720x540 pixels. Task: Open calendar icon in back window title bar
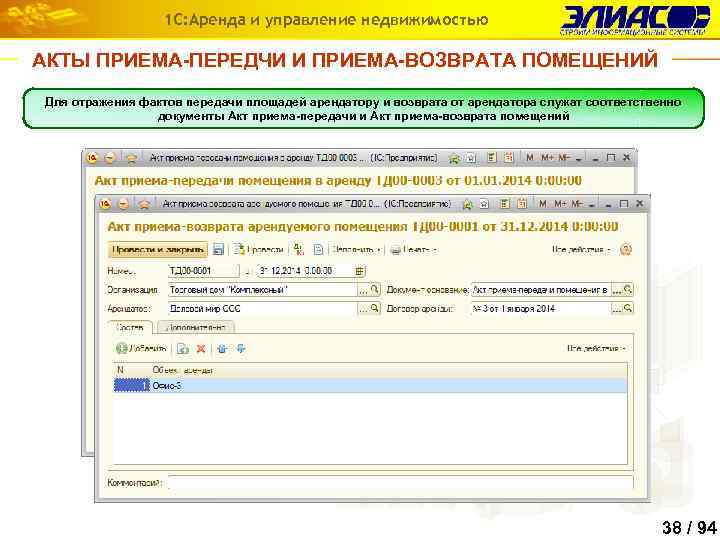[509, 158]
